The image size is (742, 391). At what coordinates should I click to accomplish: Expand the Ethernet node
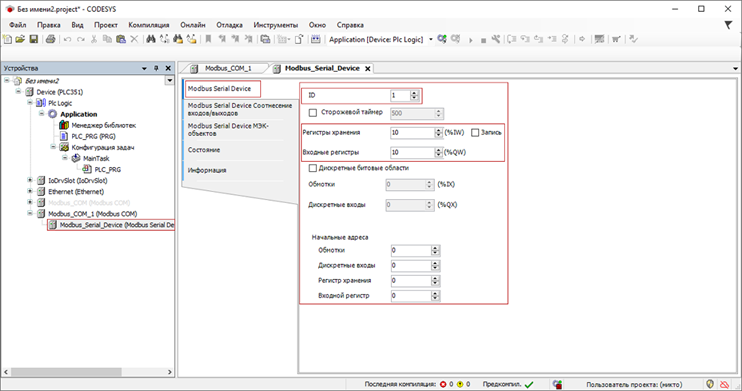30,191
